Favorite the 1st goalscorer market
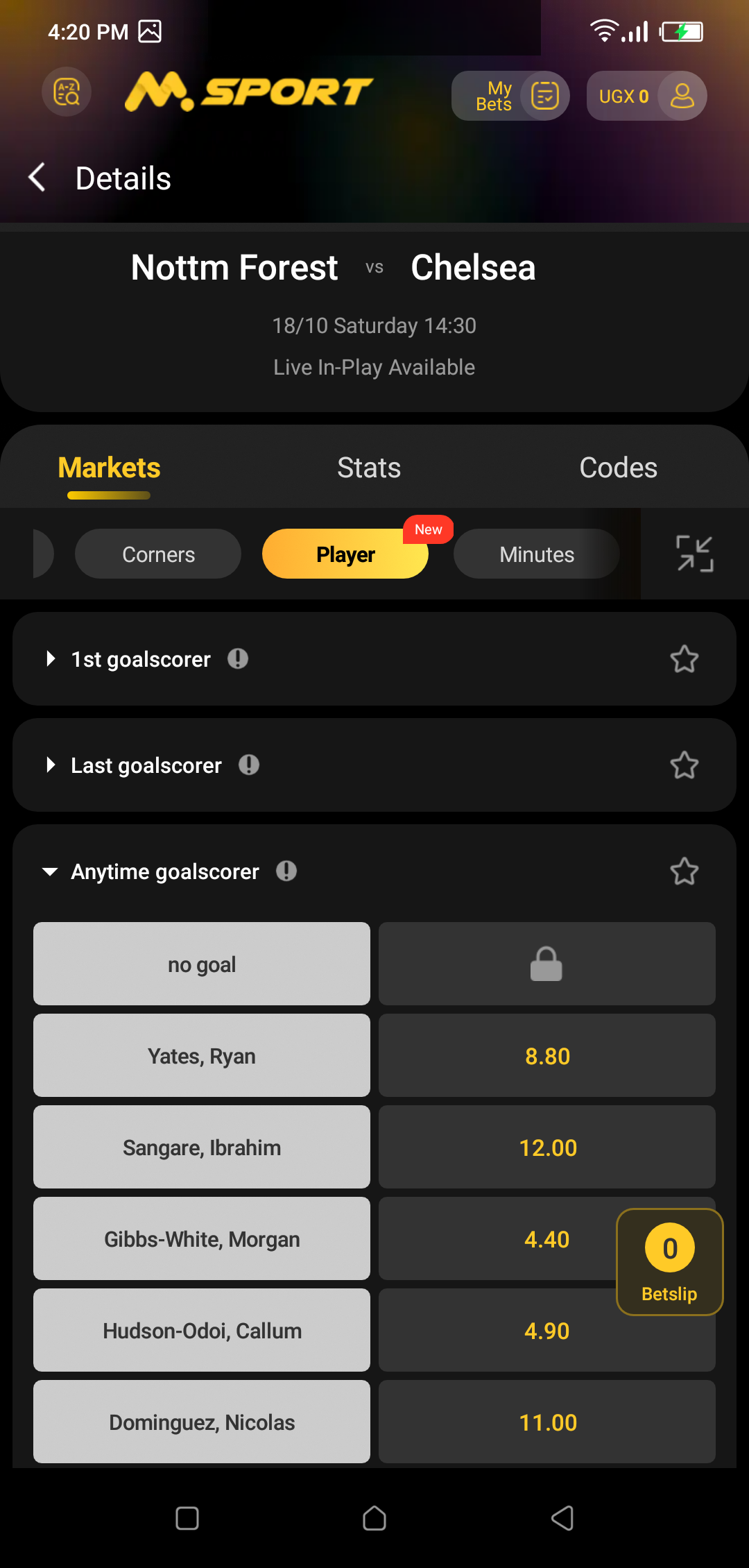 pos(684,659)
